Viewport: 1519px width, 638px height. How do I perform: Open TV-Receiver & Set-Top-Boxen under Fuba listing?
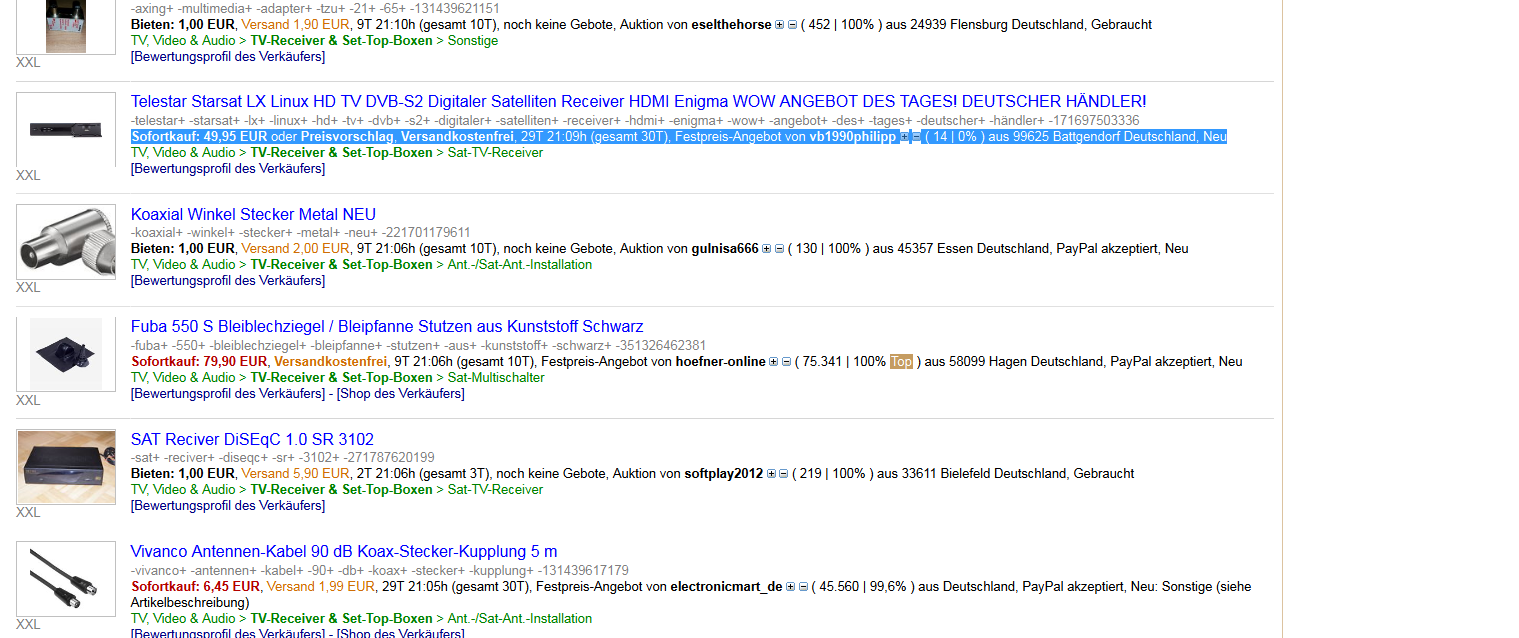[342, 378]
